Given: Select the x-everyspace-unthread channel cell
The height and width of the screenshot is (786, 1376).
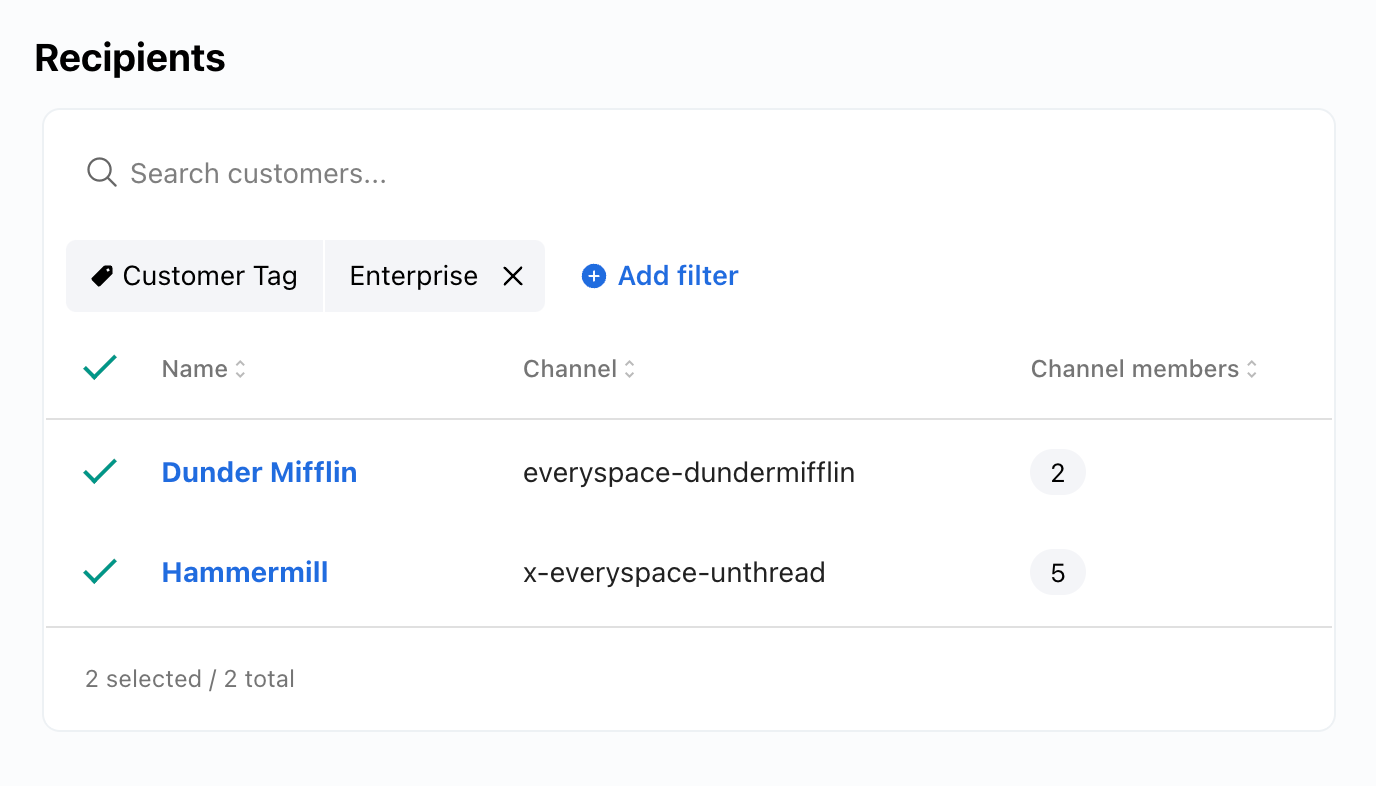Looking at the screenshot, I should pos(674,573).
